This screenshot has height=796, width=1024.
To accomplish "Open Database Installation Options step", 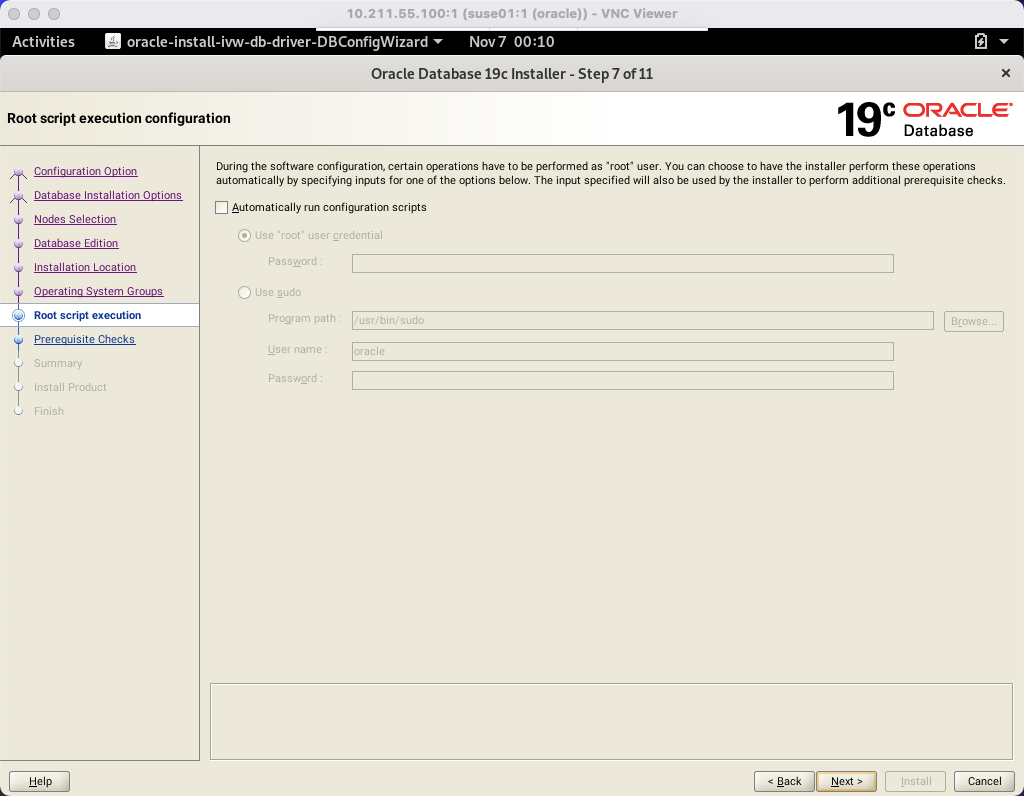I will (x=108, y=195).
